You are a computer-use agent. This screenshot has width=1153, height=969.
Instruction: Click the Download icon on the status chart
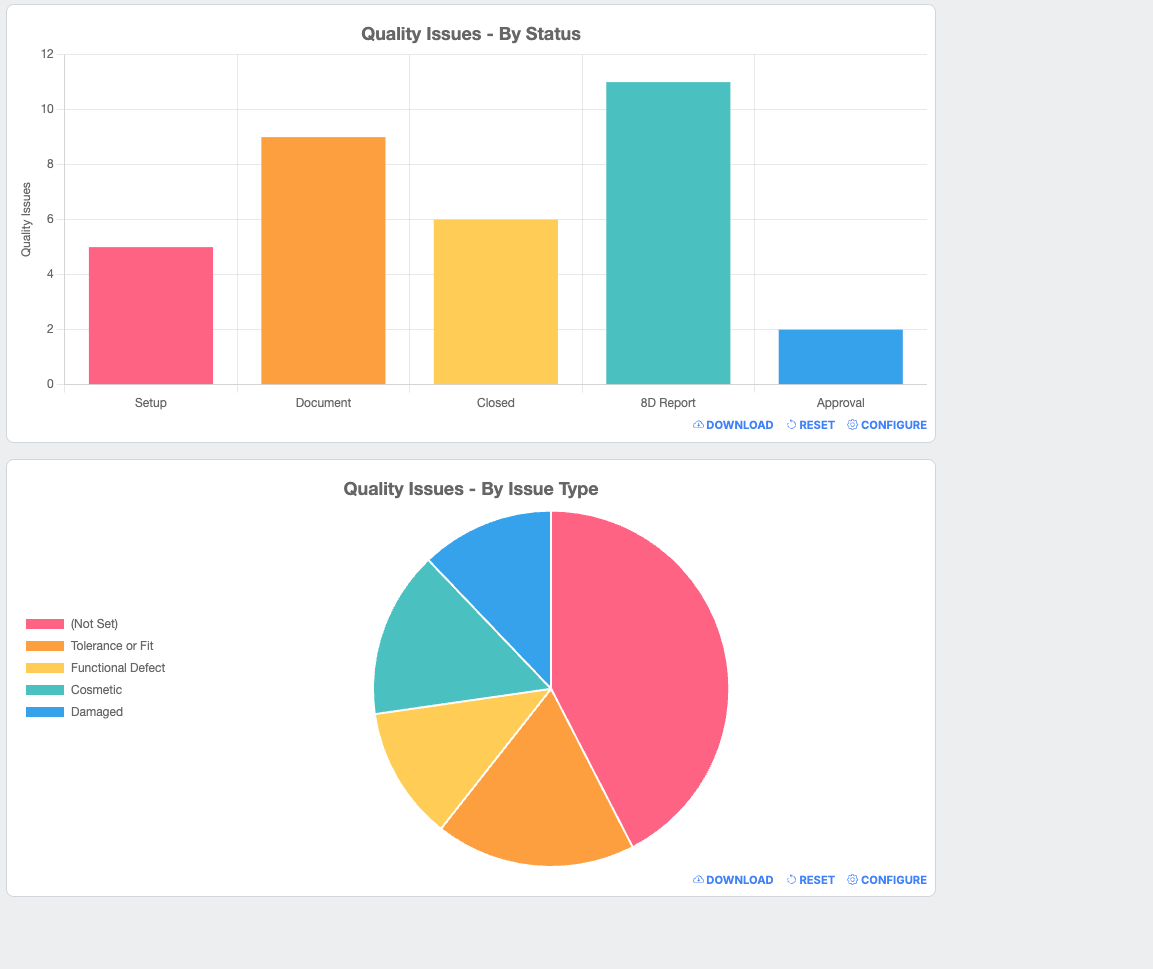click(697, 425)
